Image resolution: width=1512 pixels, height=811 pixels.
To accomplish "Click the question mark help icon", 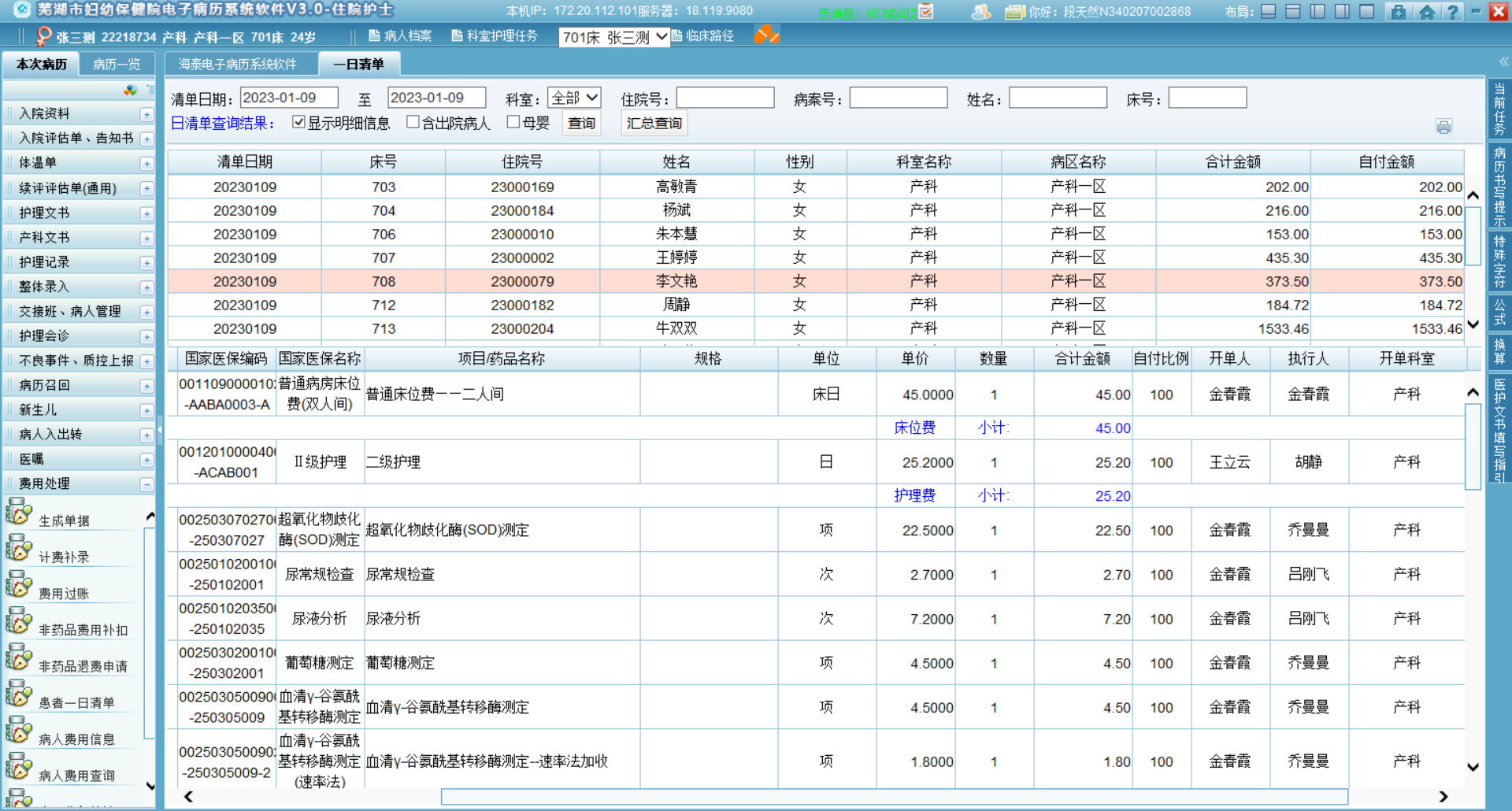I will coord(1452,11).
